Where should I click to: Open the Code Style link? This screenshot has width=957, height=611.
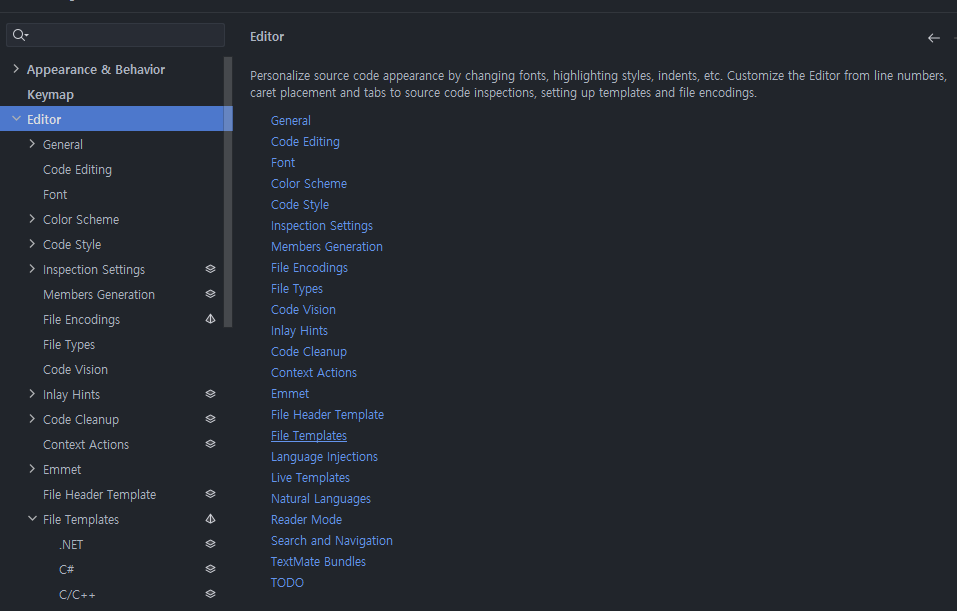pos(300,204)
